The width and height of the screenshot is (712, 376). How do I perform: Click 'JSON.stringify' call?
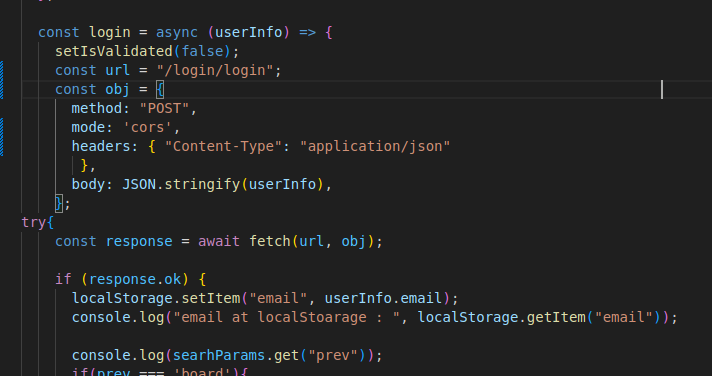click(181, 184)
